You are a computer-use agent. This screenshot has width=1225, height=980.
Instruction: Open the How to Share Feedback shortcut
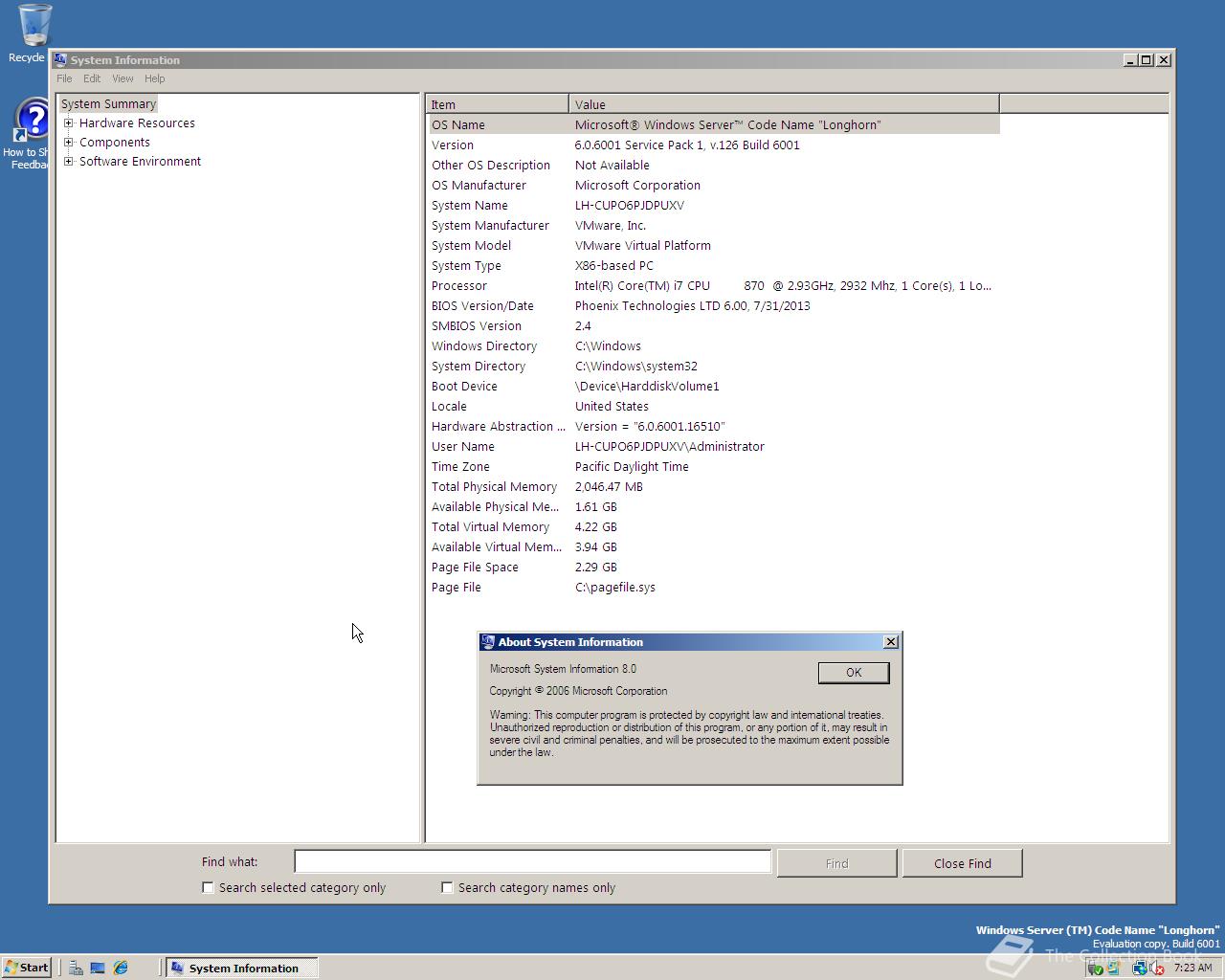30,134
